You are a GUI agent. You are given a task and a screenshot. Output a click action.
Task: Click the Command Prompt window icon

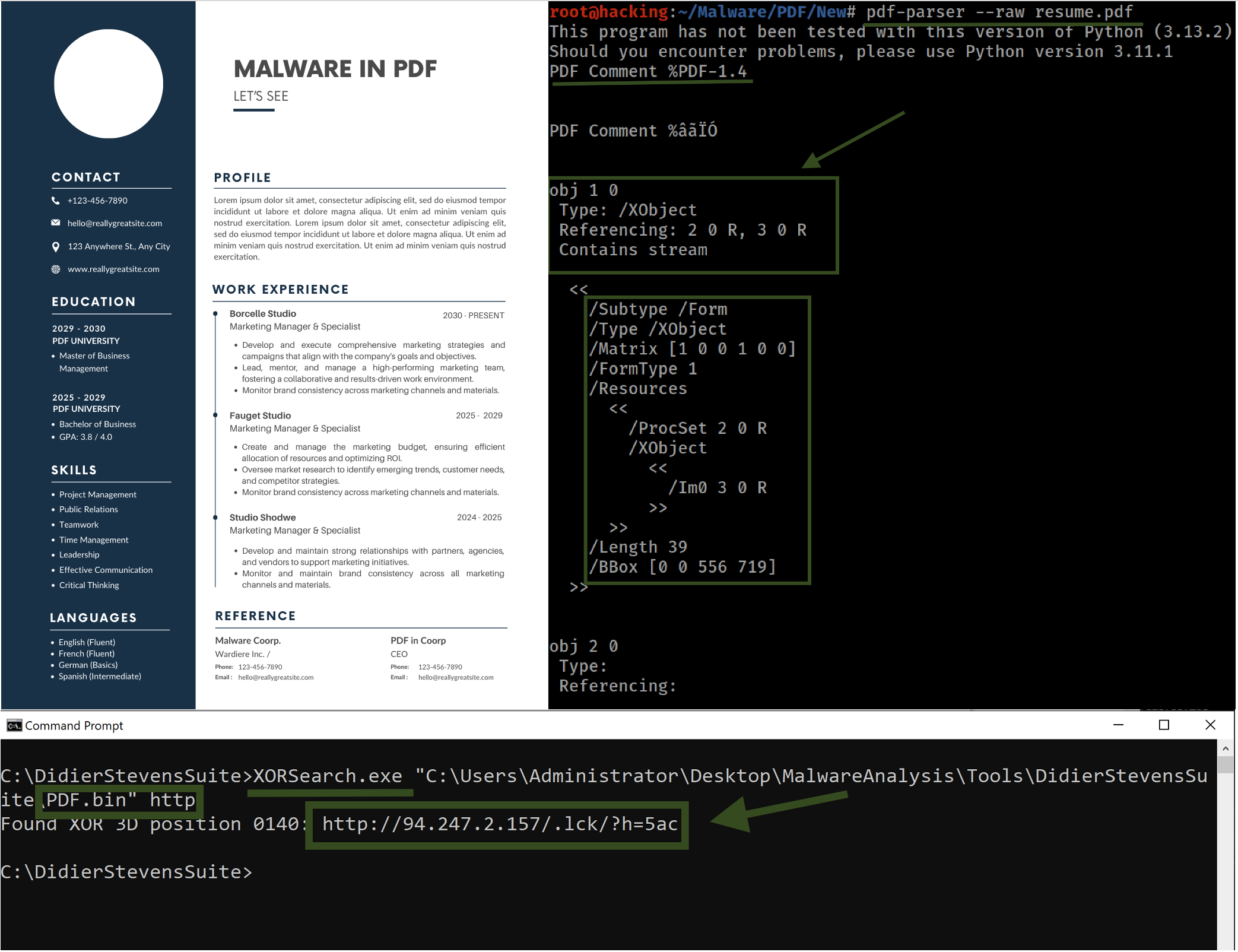coord(14,726)
